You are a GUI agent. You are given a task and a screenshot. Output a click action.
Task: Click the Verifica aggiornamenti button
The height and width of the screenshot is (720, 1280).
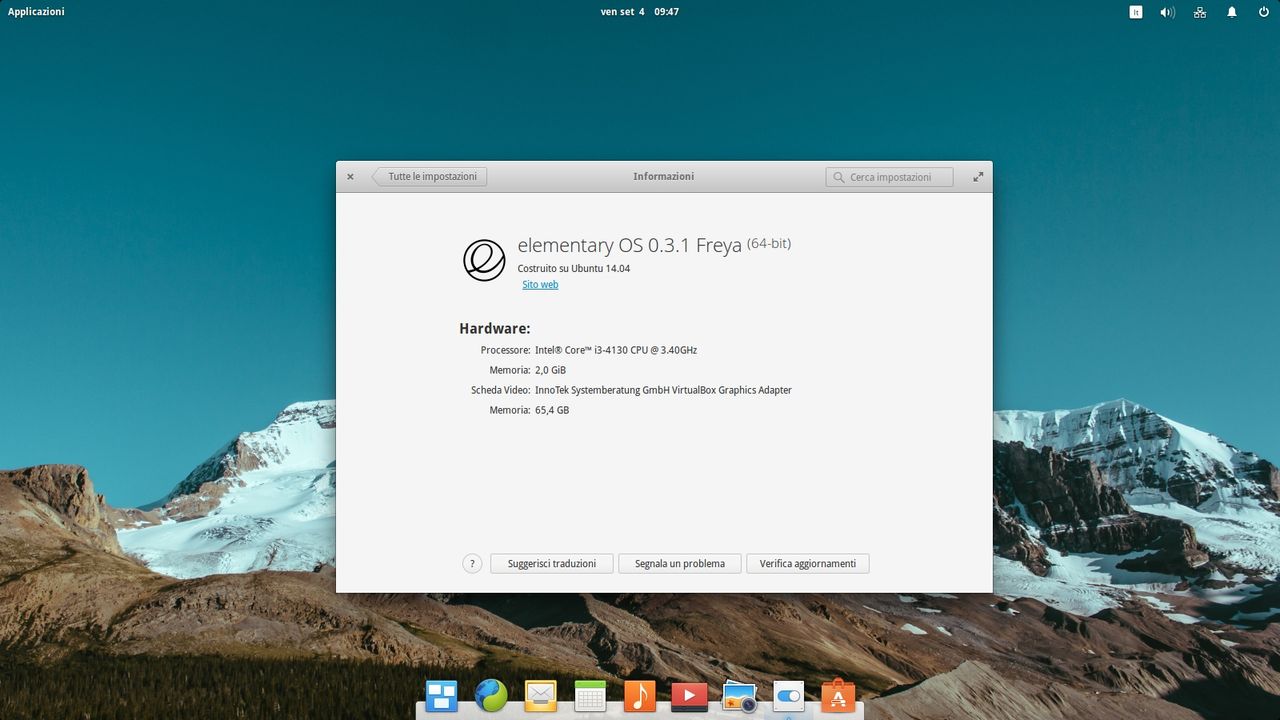pos(807,564)
